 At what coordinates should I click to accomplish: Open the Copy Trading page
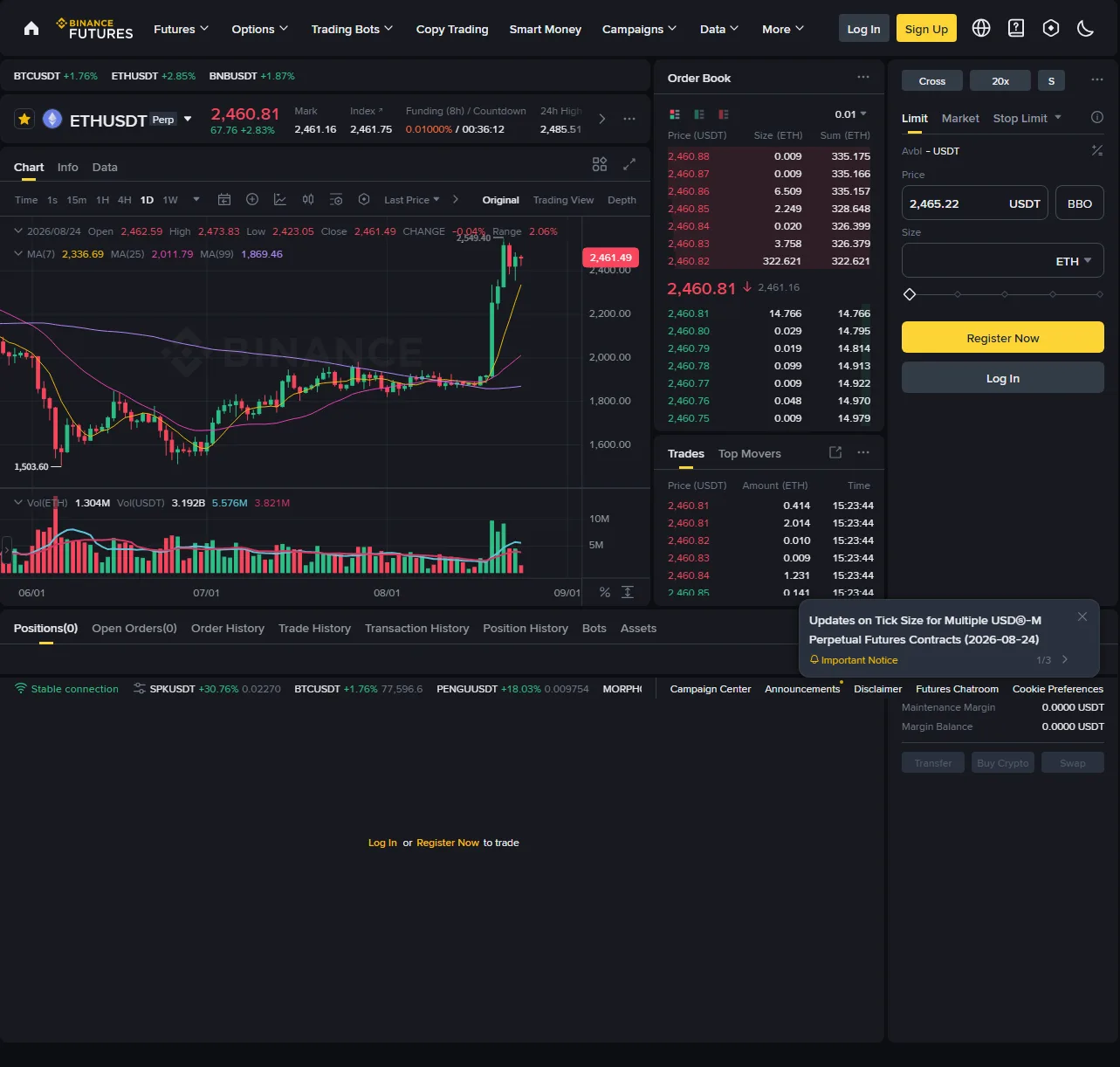point(452,29)
